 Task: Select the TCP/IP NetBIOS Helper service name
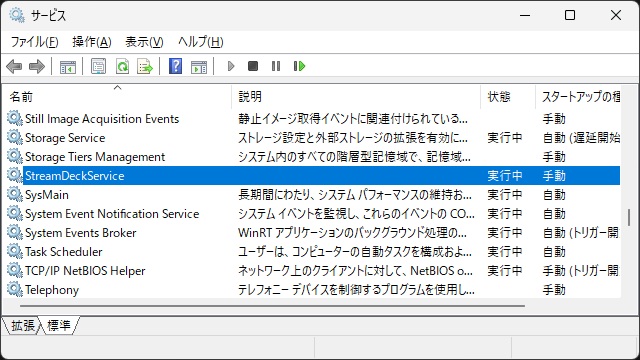click(85, 271)
